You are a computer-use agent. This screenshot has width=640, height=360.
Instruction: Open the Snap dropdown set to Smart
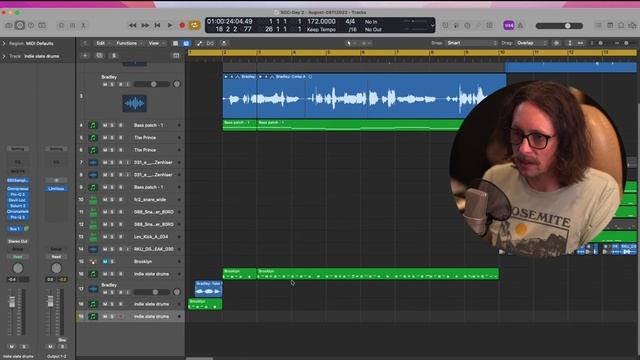point(472,43)
